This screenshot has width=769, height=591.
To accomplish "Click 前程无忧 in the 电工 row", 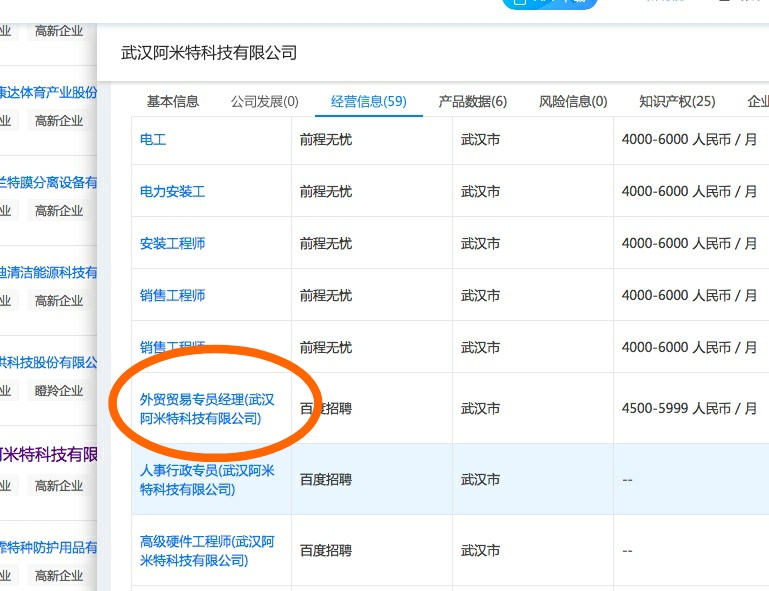I will 326,140.
